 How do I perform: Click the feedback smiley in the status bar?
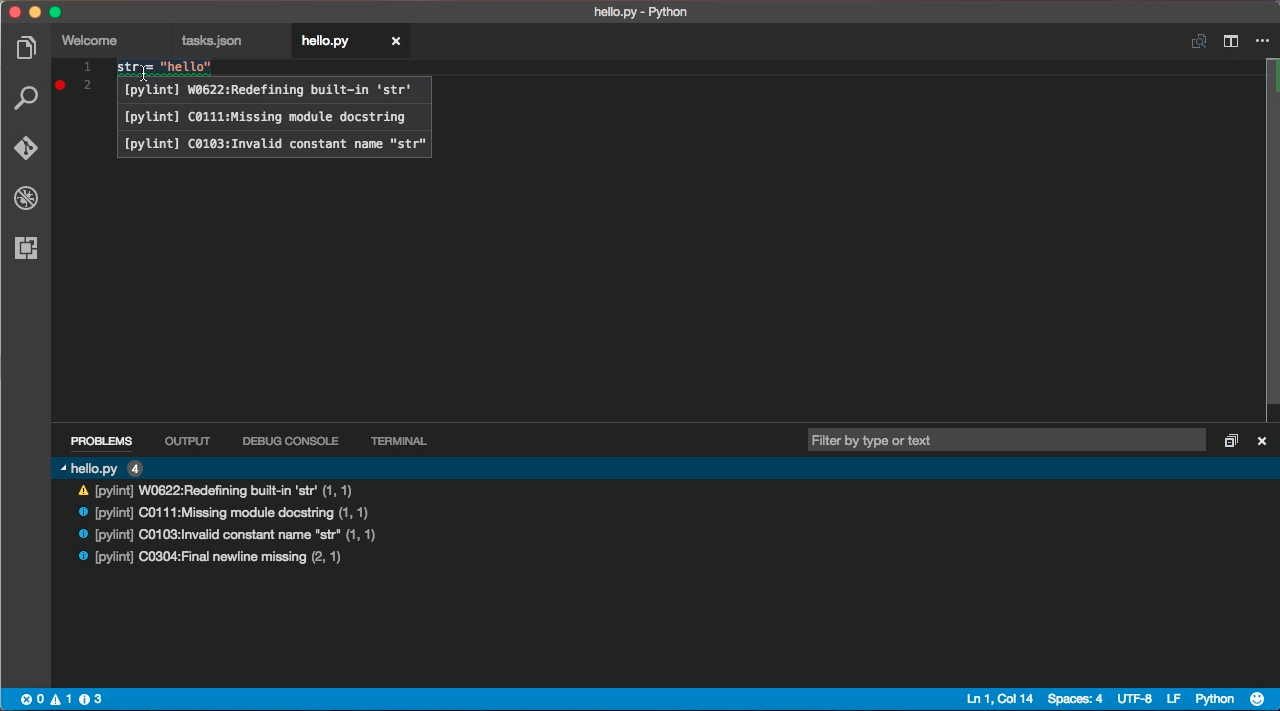pyautogui.click(x=1259, y=699)
